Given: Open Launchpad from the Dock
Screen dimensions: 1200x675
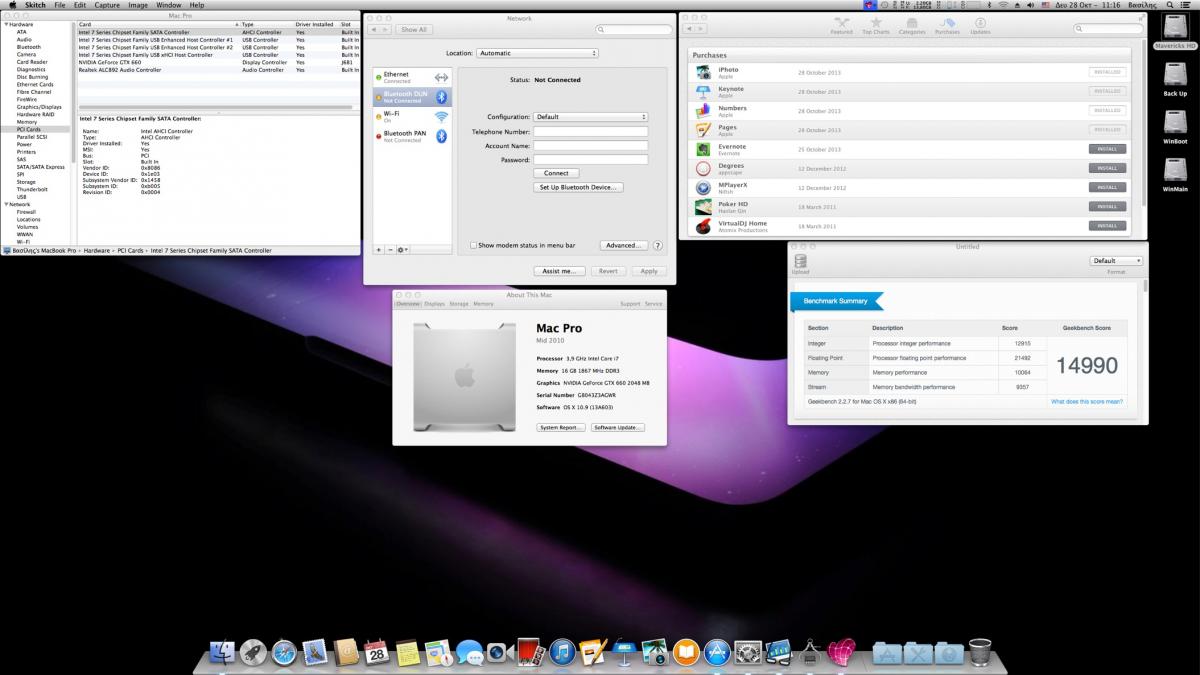Looking at the screenshot, I should tap(253, 653).
